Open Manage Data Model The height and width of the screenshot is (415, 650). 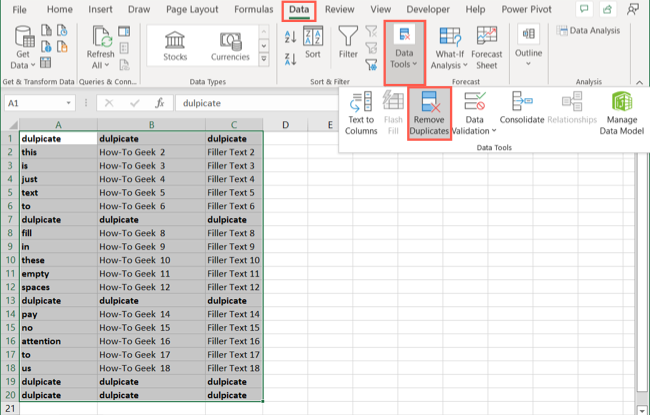[x=622, y=103]
